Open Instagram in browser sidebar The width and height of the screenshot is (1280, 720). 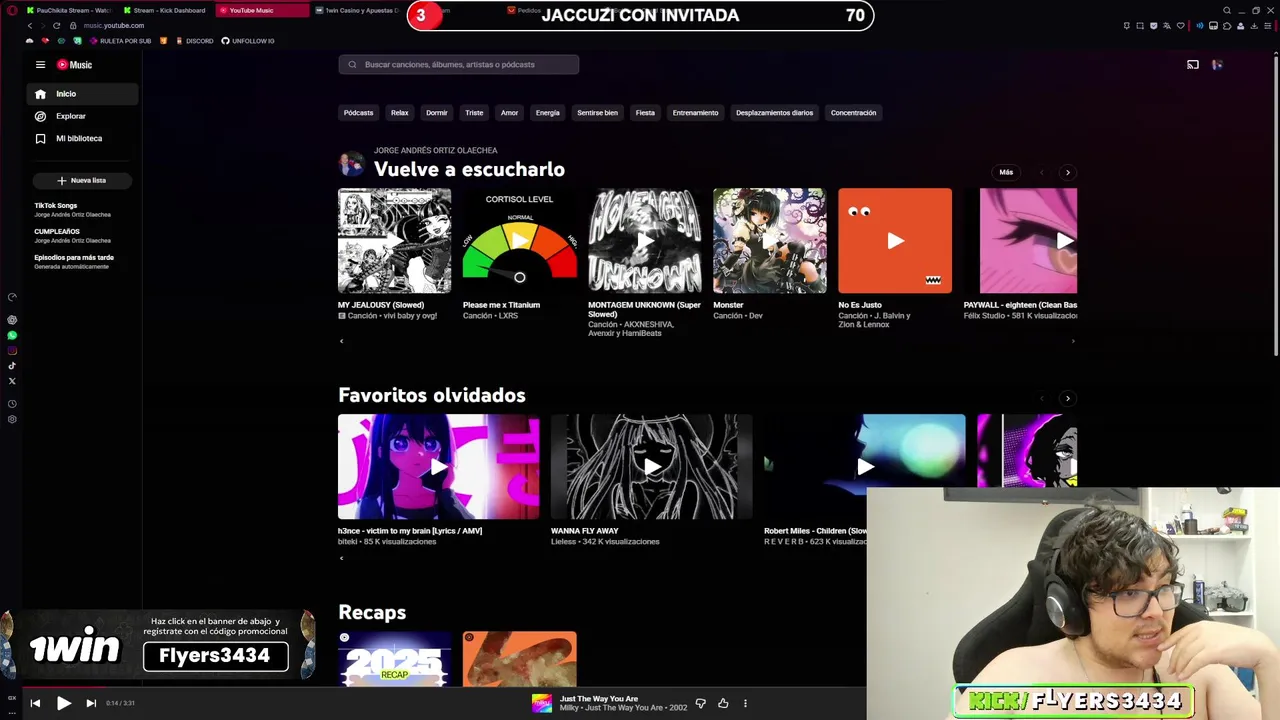tap(12, 350)
